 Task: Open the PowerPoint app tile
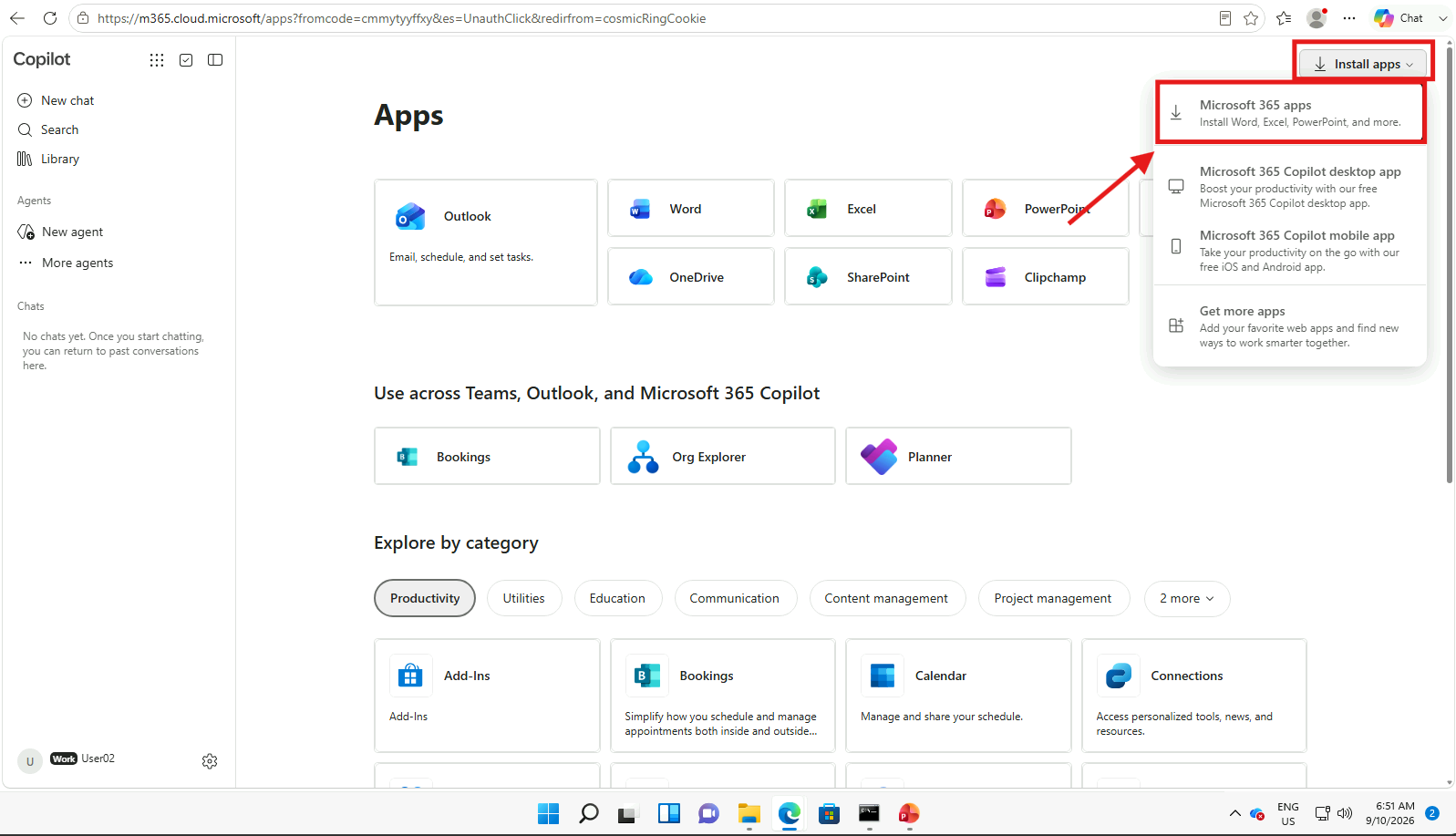click(1046, 209)
